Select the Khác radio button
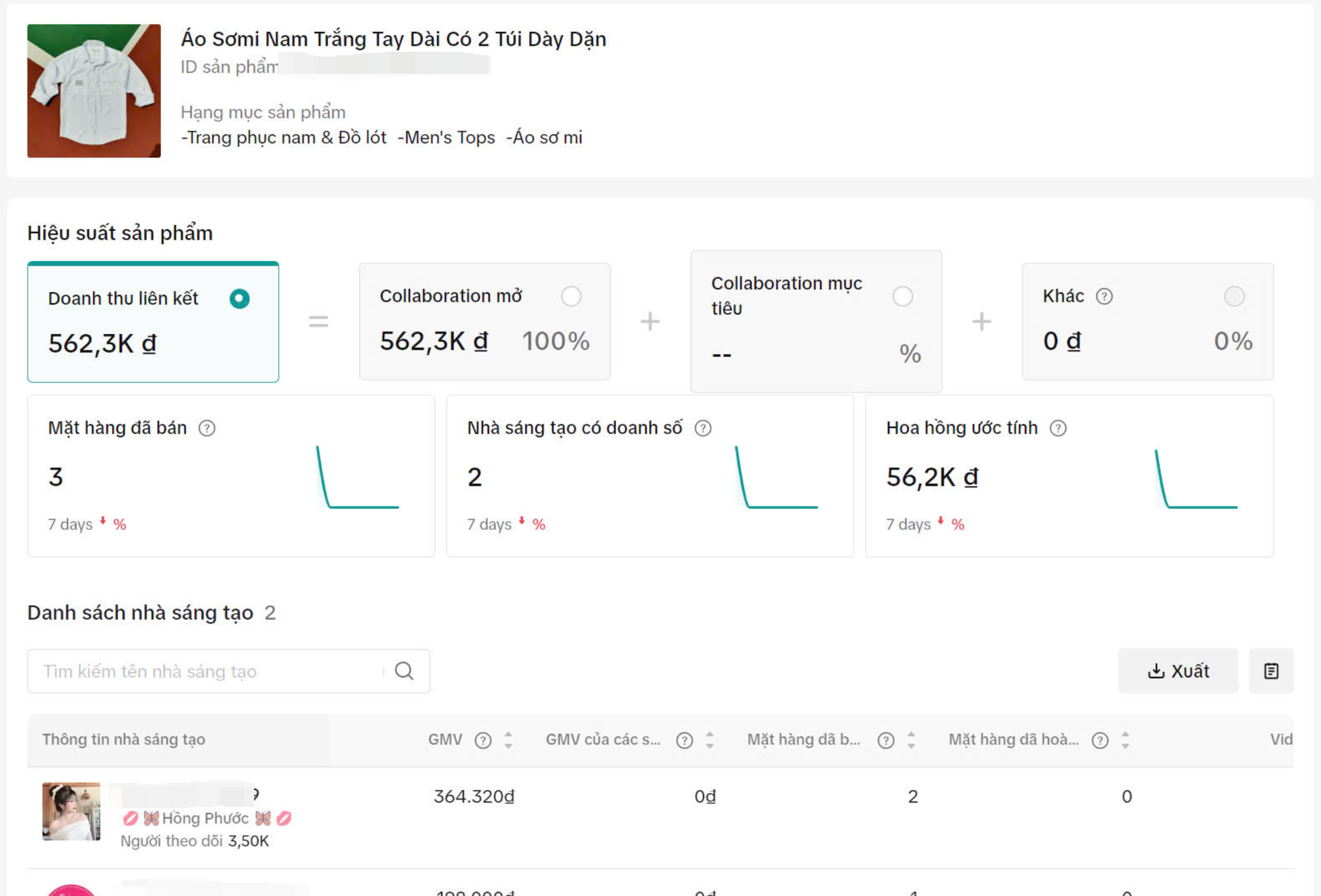Screen dimensions: 1321x896 tap(1234, 296)
